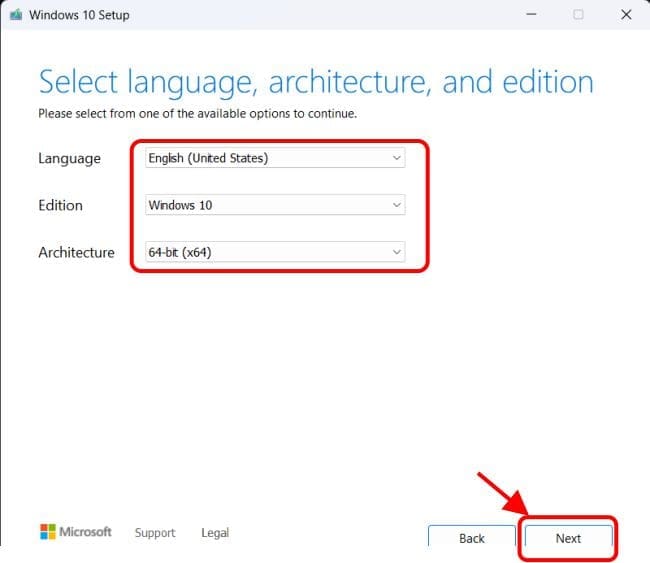The width and height of the screenshot is (650, 563).
Task: Open the Legal link
Action: pos(215,533)
